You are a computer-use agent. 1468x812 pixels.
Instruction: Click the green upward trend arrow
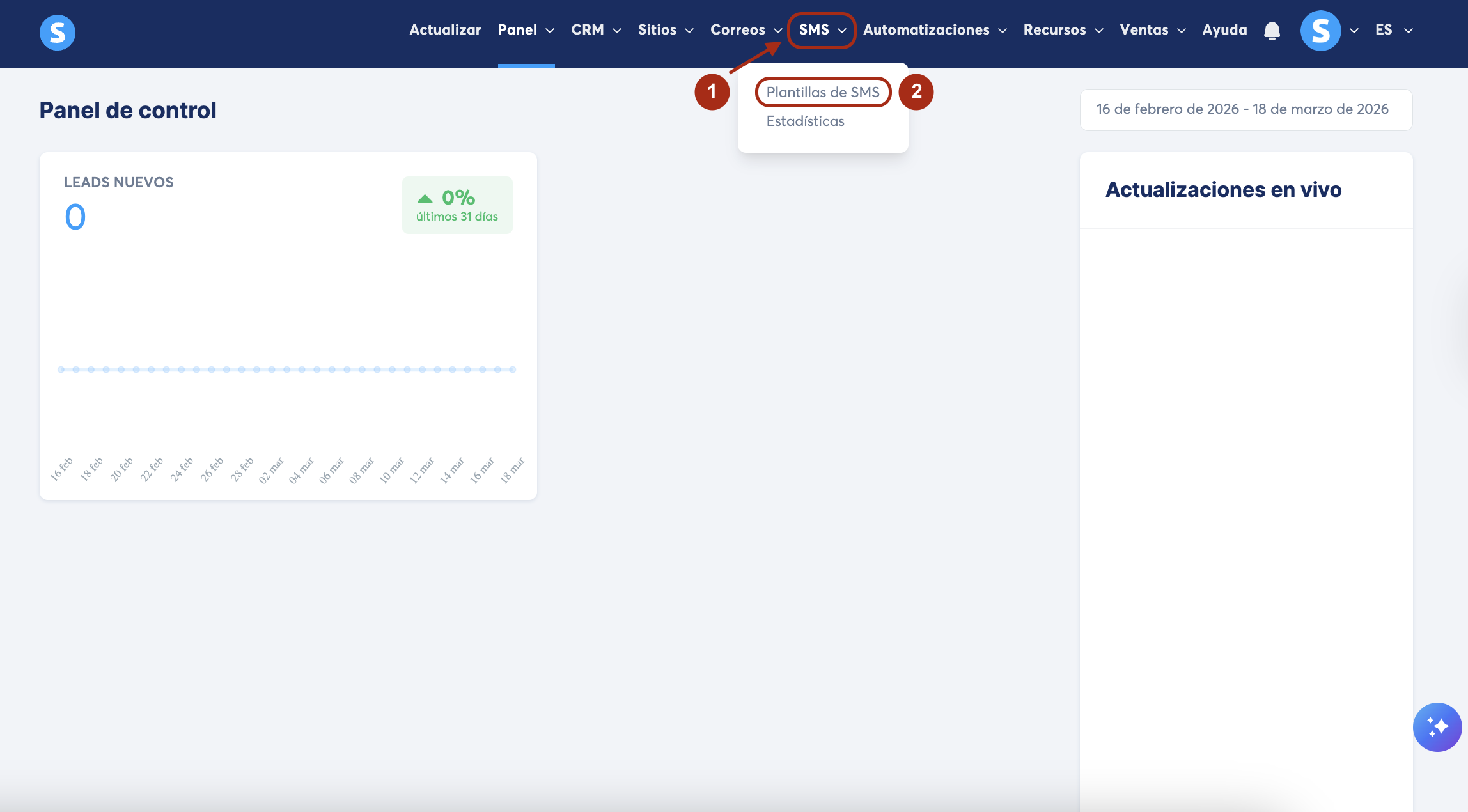tap(425, 198)
